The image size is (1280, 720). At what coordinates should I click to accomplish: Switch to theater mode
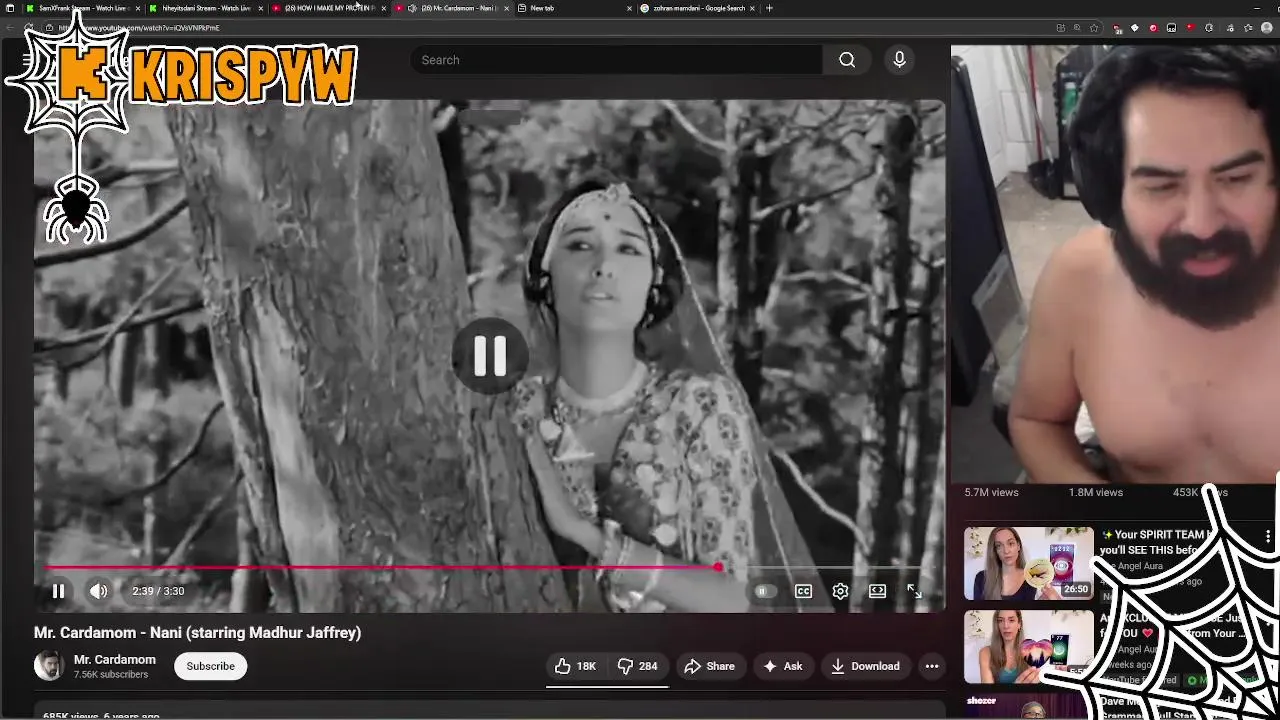coord(877,591)
